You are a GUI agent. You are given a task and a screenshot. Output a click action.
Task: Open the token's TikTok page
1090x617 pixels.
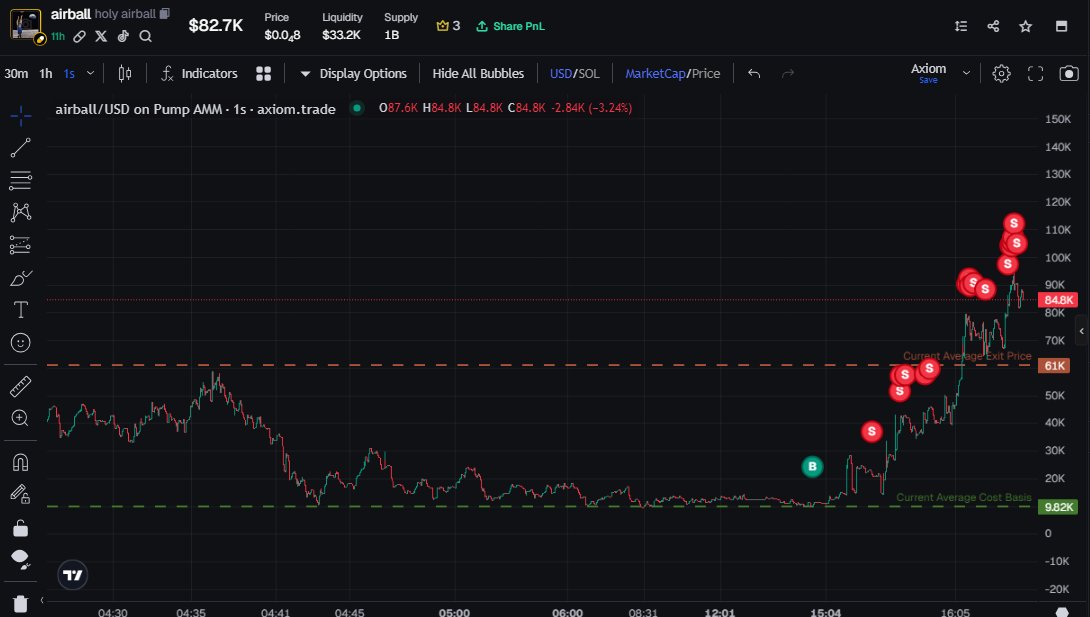tap(123, 36)
